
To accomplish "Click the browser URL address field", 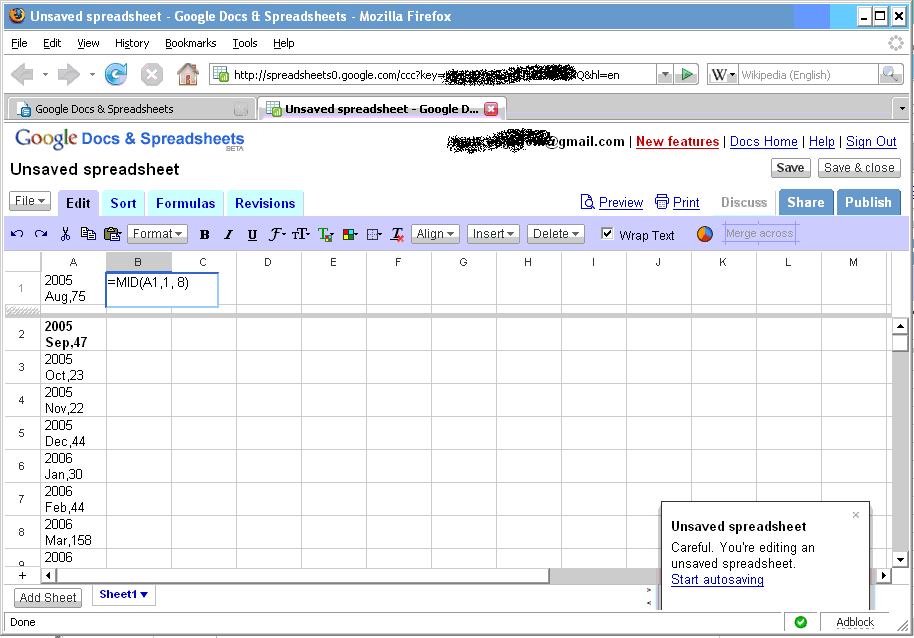I will [440, 75].
